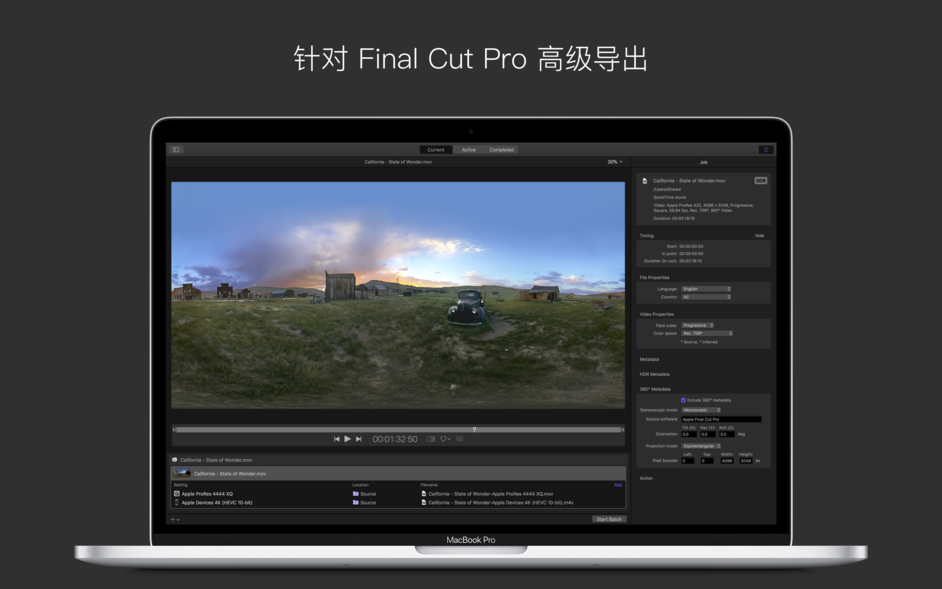
Task: Switch to the Active tab
Action: pos(470,150)
